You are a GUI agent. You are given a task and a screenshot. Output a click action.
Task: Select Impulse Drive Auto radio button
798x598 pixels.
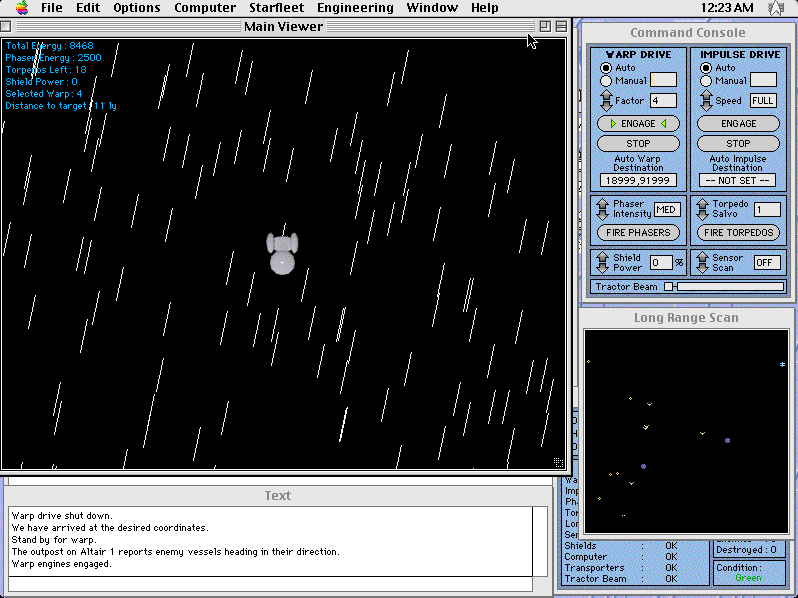pos(705,68)
